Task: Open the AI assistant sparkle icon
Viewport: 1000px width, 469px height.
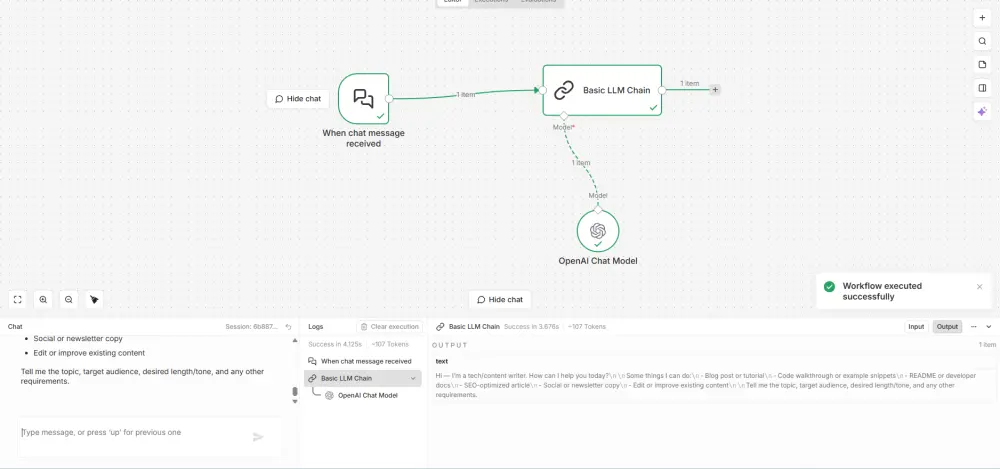Action: tap(982, 112)
